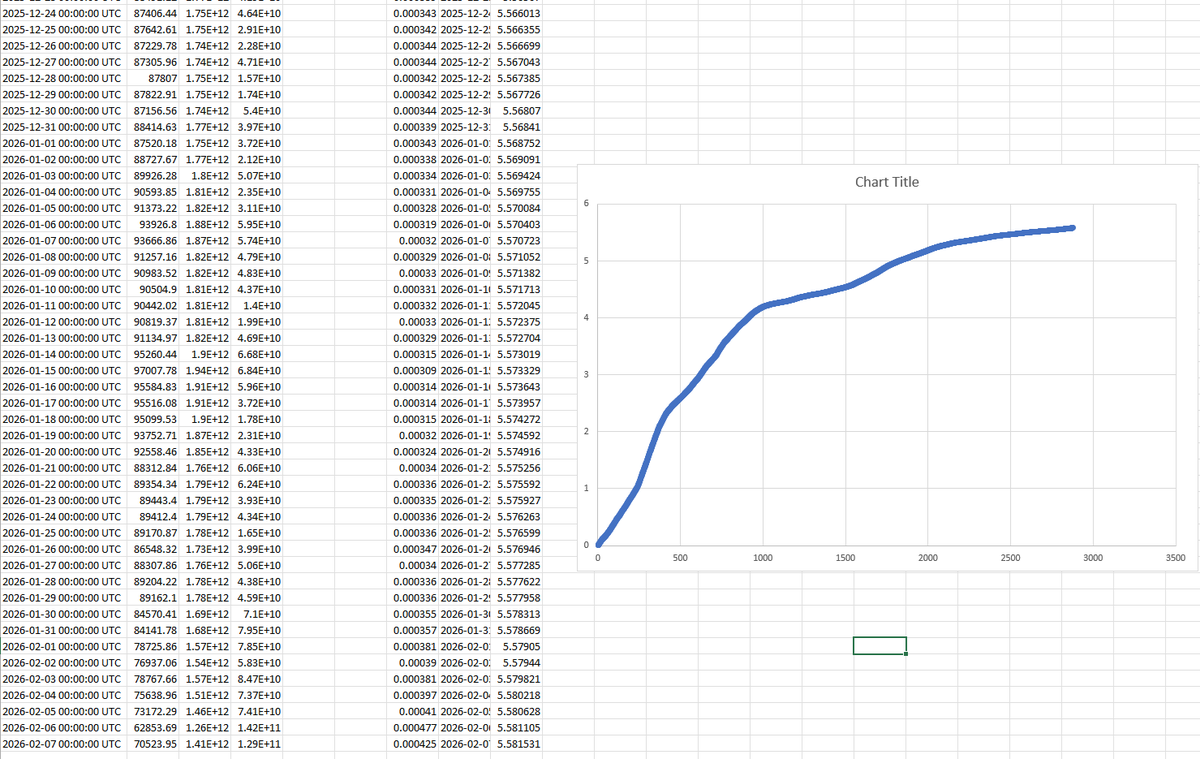Click y-axis label 2 on the chart
The image size is (1200, 759).
coord(587,431)
